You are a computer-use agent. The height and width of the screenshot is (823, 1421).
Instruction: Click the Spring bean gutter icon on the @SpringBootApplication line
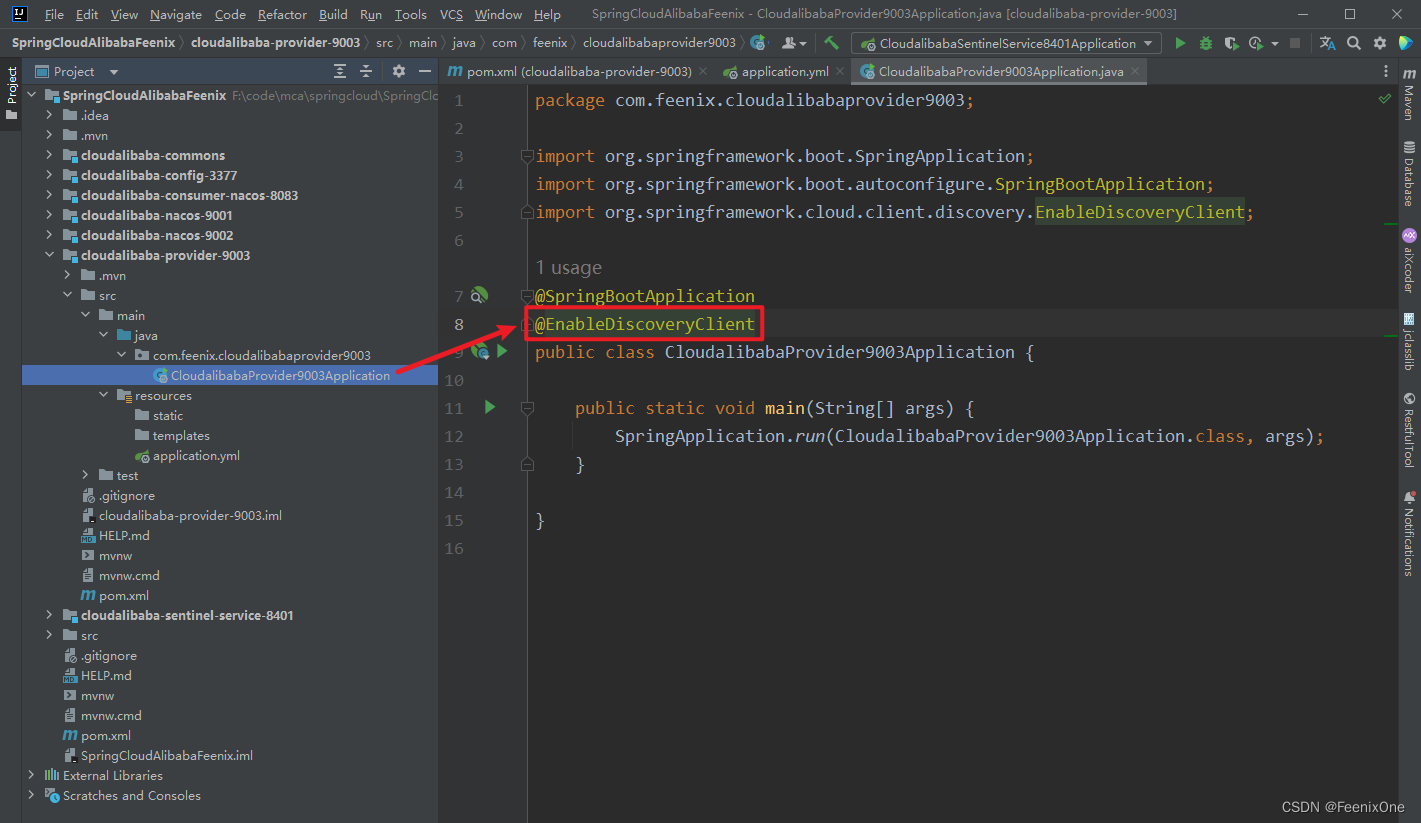coord(480,295)
